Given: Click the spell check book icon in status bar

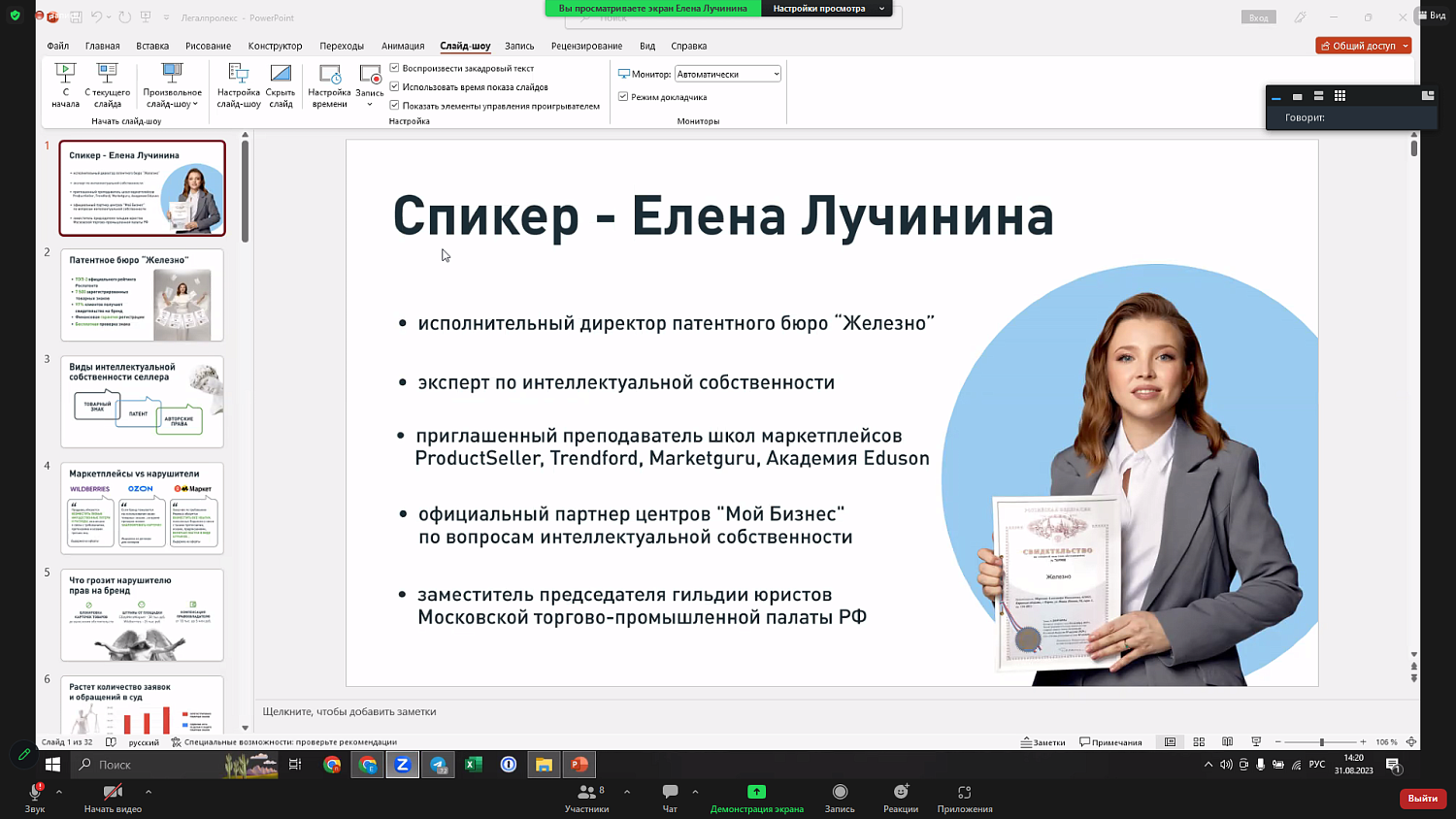Looking at the screenshot, I should tap(111, 742).
